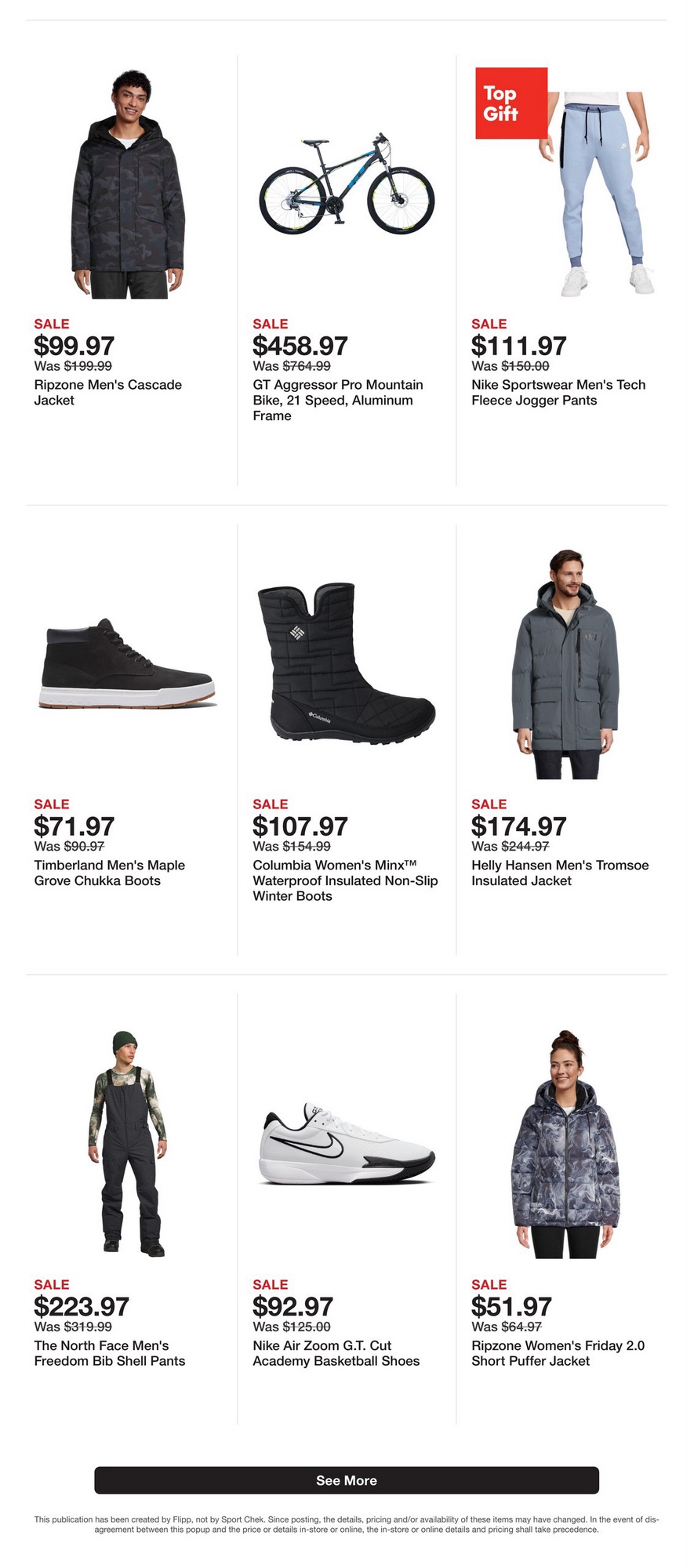This screenshot has height=1568, width=694.
Task: Click the See More button
Action: click(347, 1480)
